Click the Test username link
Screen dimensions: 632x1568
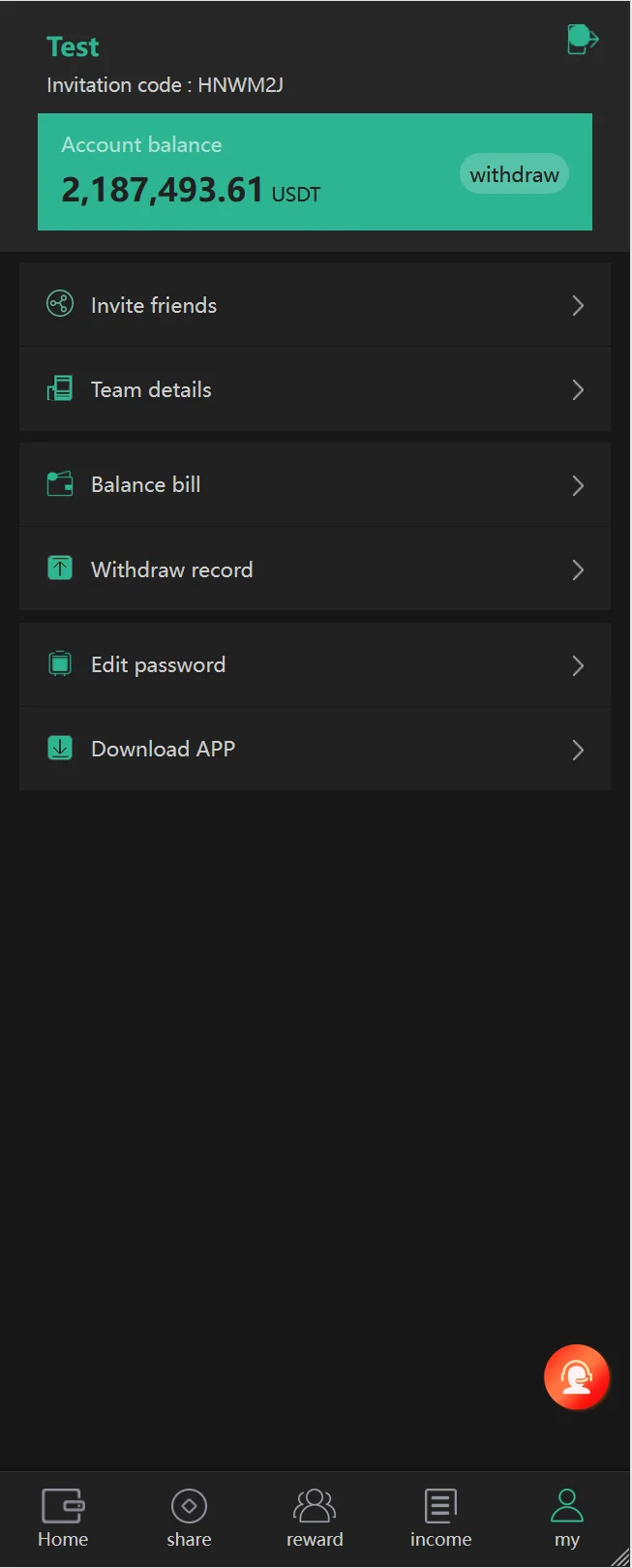pyautogui.click(x=73, y=46)
